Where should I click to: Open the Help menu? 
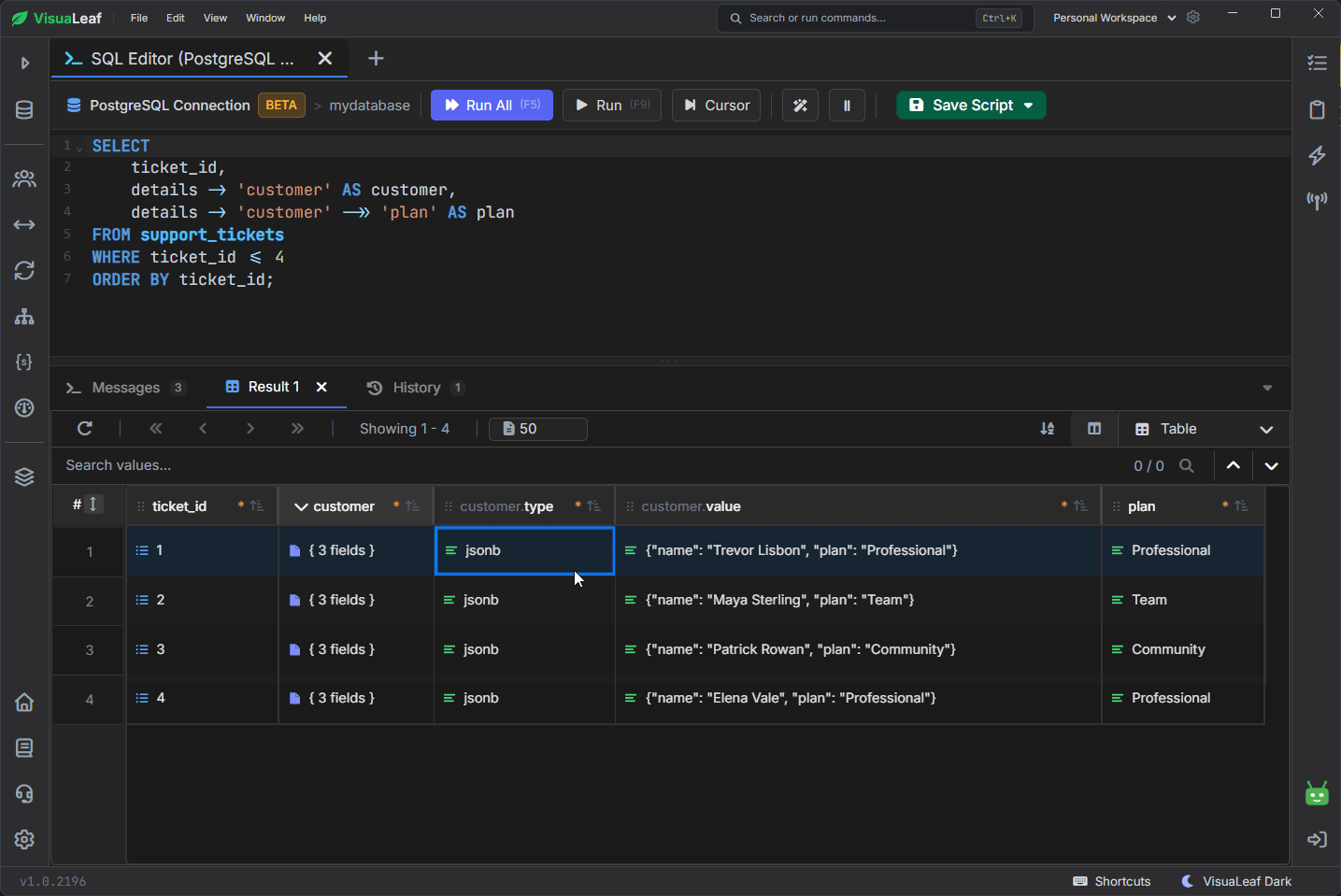click(315, 18)
